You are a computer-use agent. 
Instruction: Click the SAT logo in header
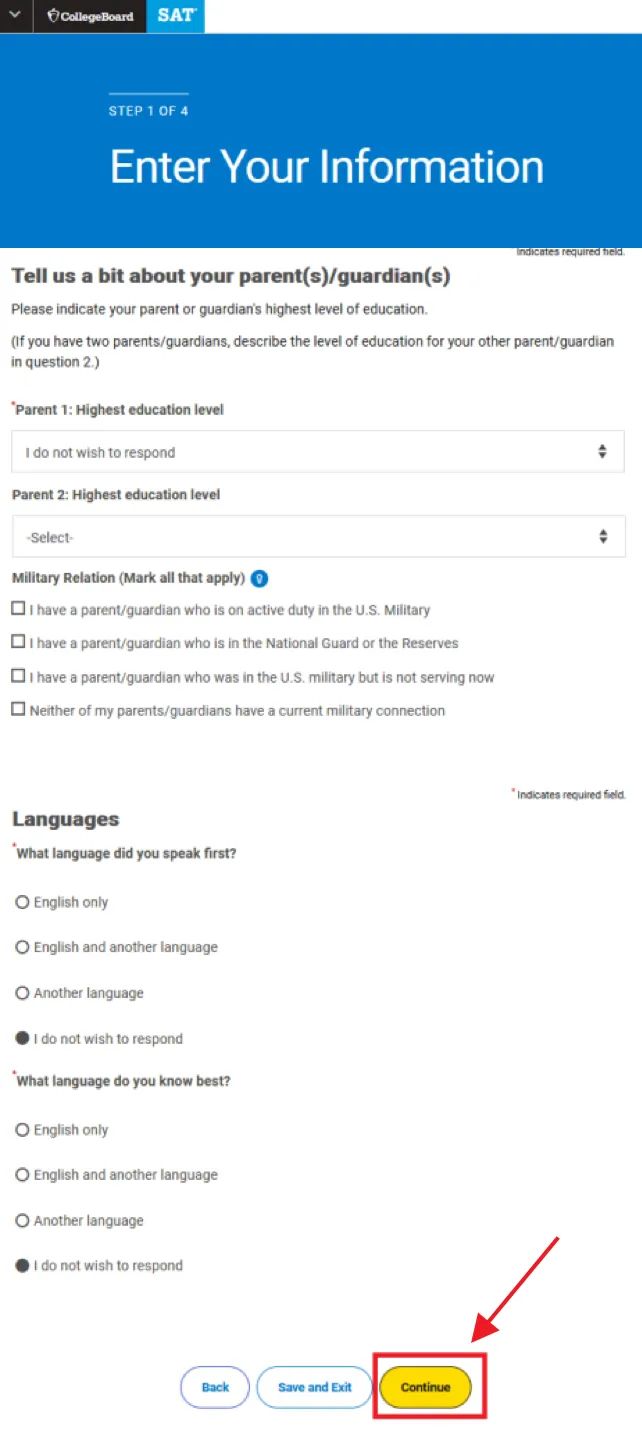pyautogui.click(x=176, y=16)
